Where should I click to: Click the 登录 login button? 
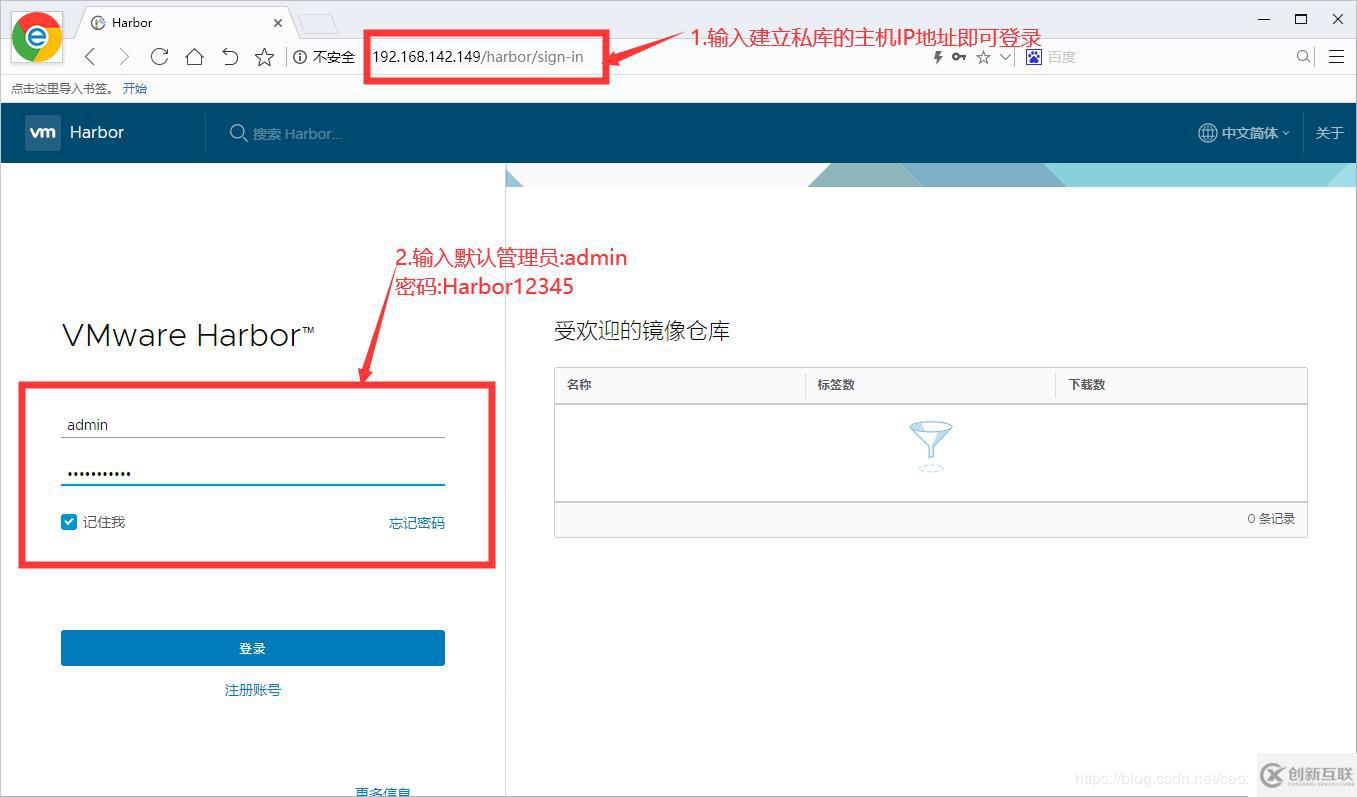point(252,647)
